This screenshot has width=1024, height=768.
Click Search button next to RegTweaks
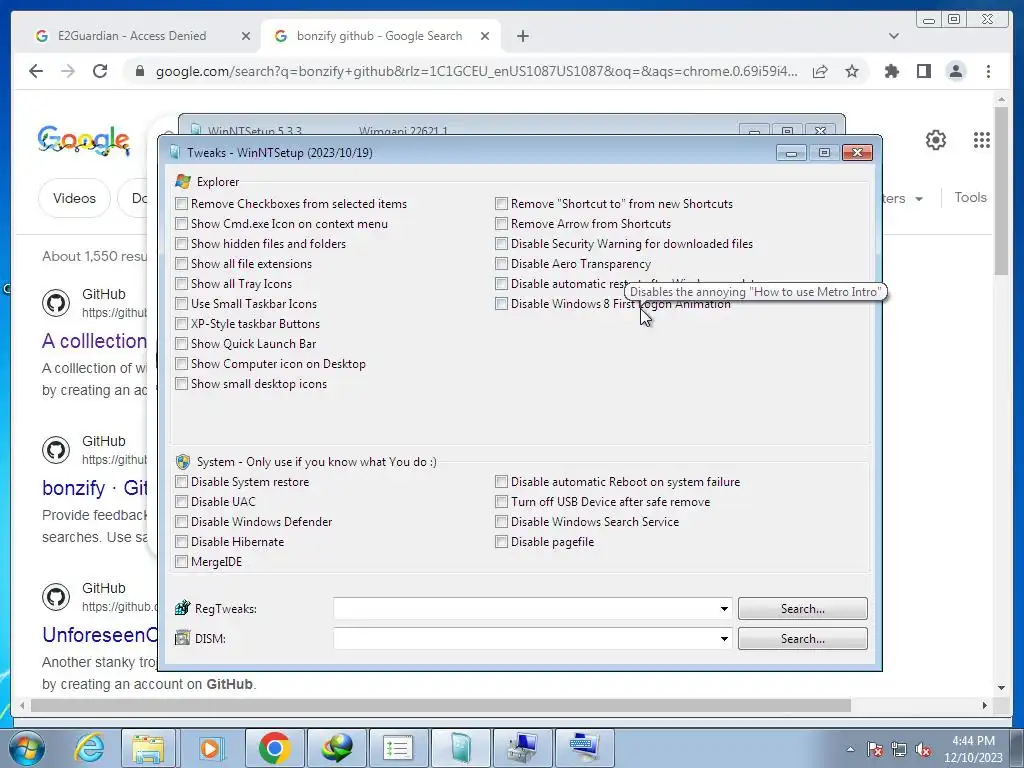(x=803, y=609)
